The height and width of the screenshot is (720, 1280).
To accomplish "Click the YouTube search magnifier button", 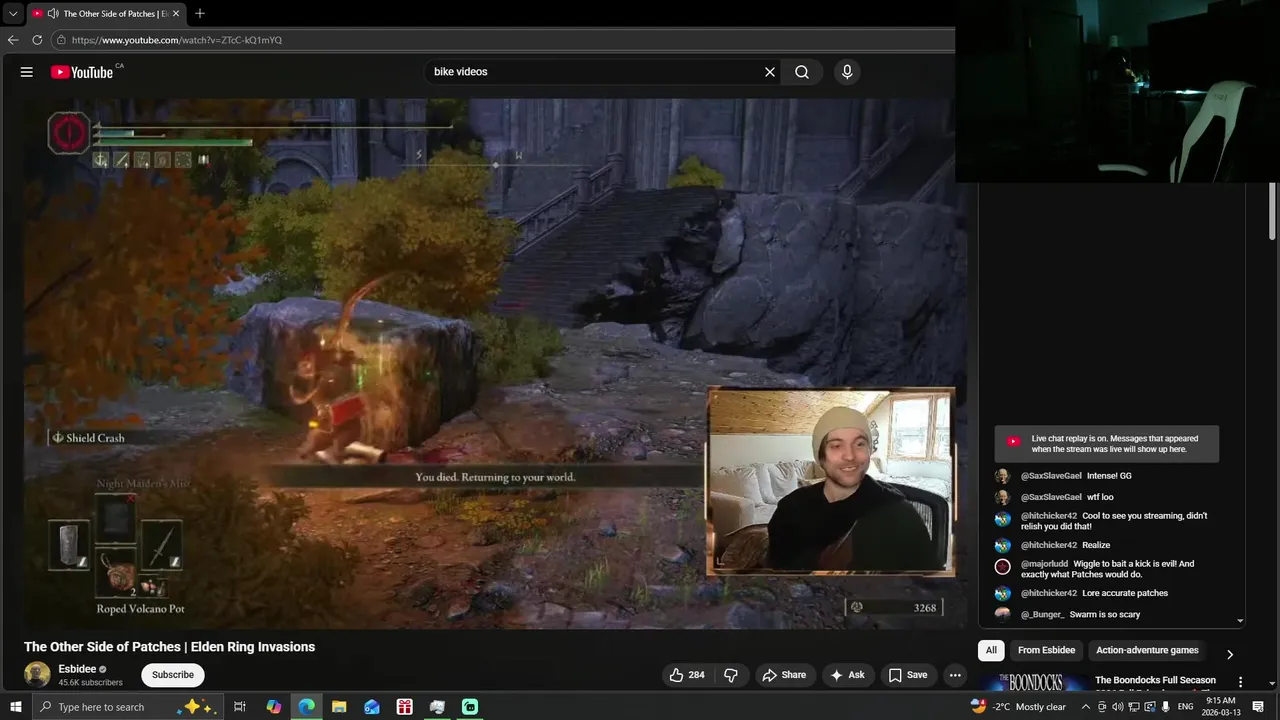I will point(802,72).
